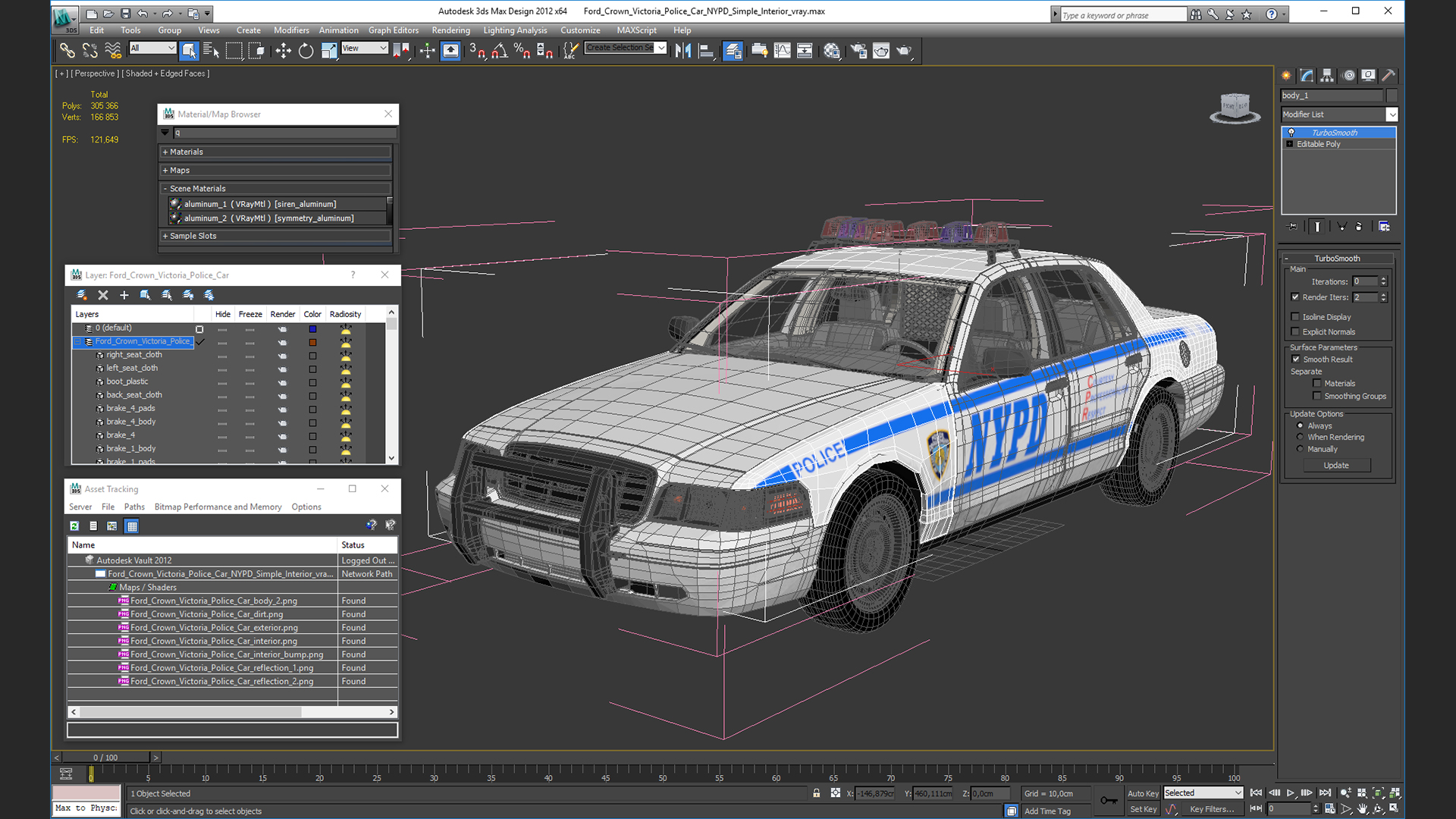This screenshot has height=819, width=1456.
Task: Open Paths menu in Asset Tracking
Action: click(x=134, y=507)
